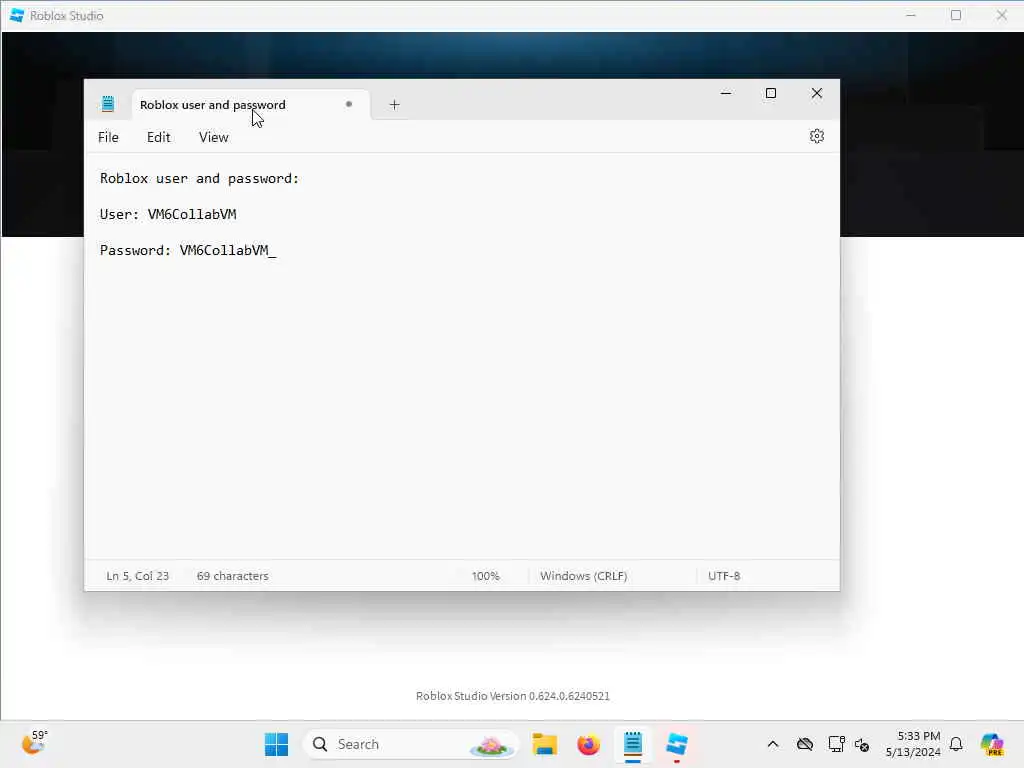Open the notifications bell
The width and height of the screenshot is (1024, 768).
tap(956, 744)
